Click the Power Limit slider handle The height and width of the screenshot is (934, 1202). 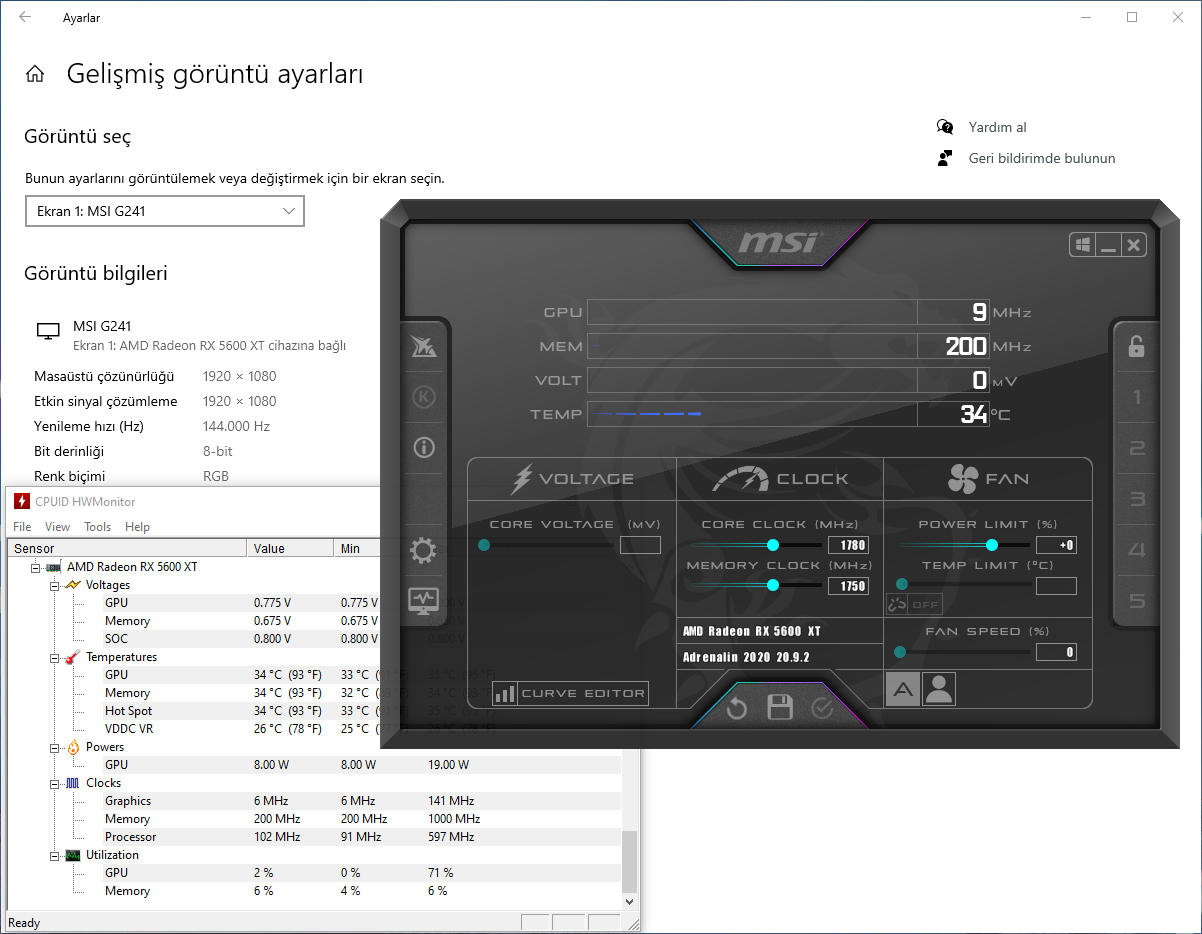click(992, 545)
